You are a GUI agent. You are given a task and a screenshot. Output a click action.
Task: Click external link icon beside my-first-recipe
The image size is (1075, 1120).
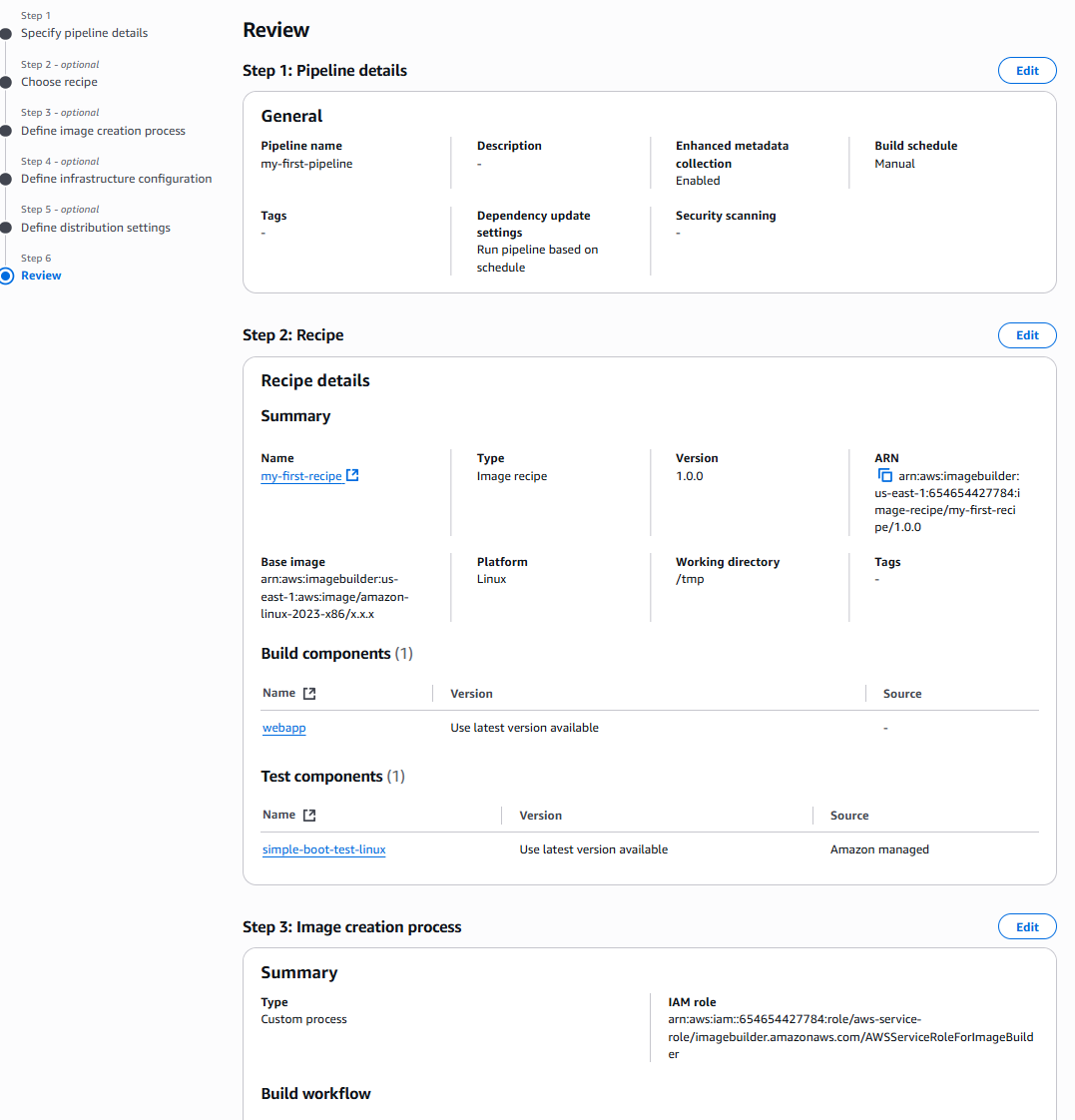click(x=352, y=476)
